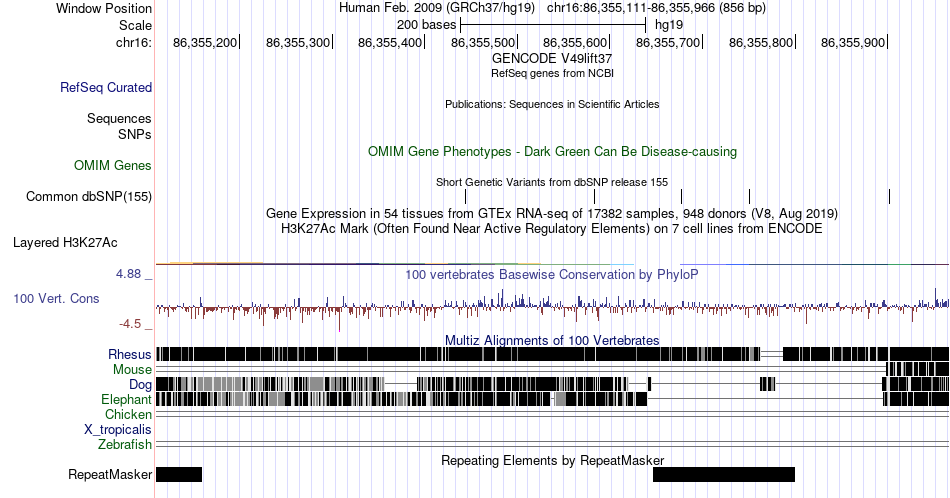Click the GENCODE V49lift37 track title
950x498 pixels.
coord(552,58)
